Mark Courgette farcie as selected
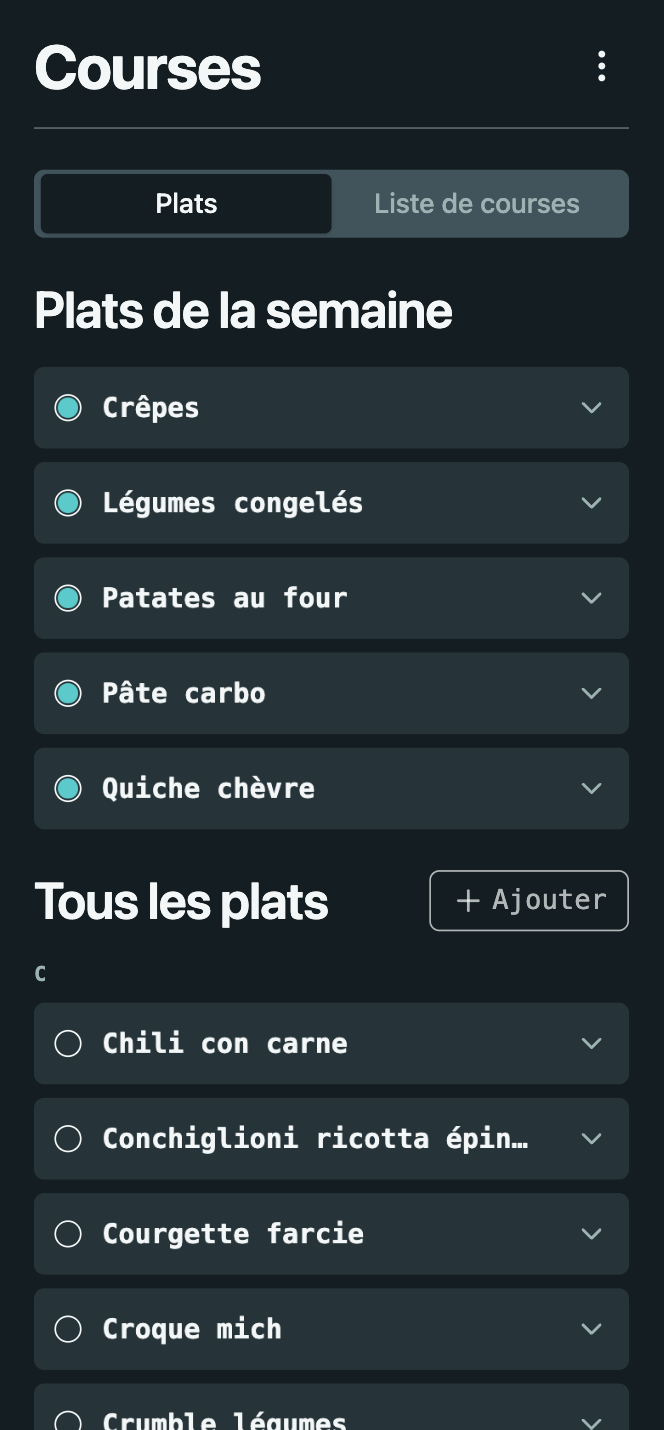 coord(68,1233)
